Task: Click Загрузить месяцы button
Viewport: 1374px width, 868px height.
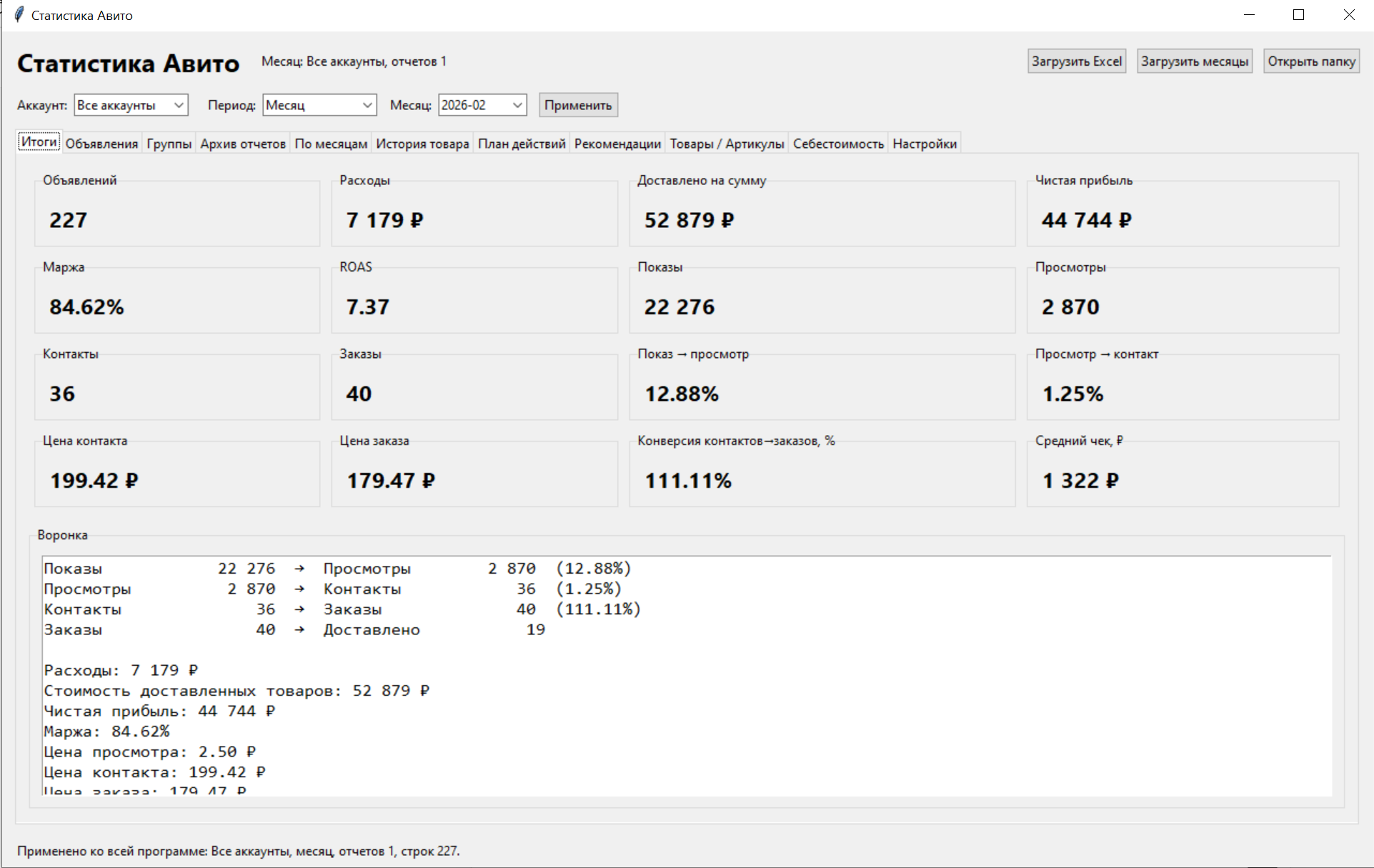Action: pos(1195,61)
